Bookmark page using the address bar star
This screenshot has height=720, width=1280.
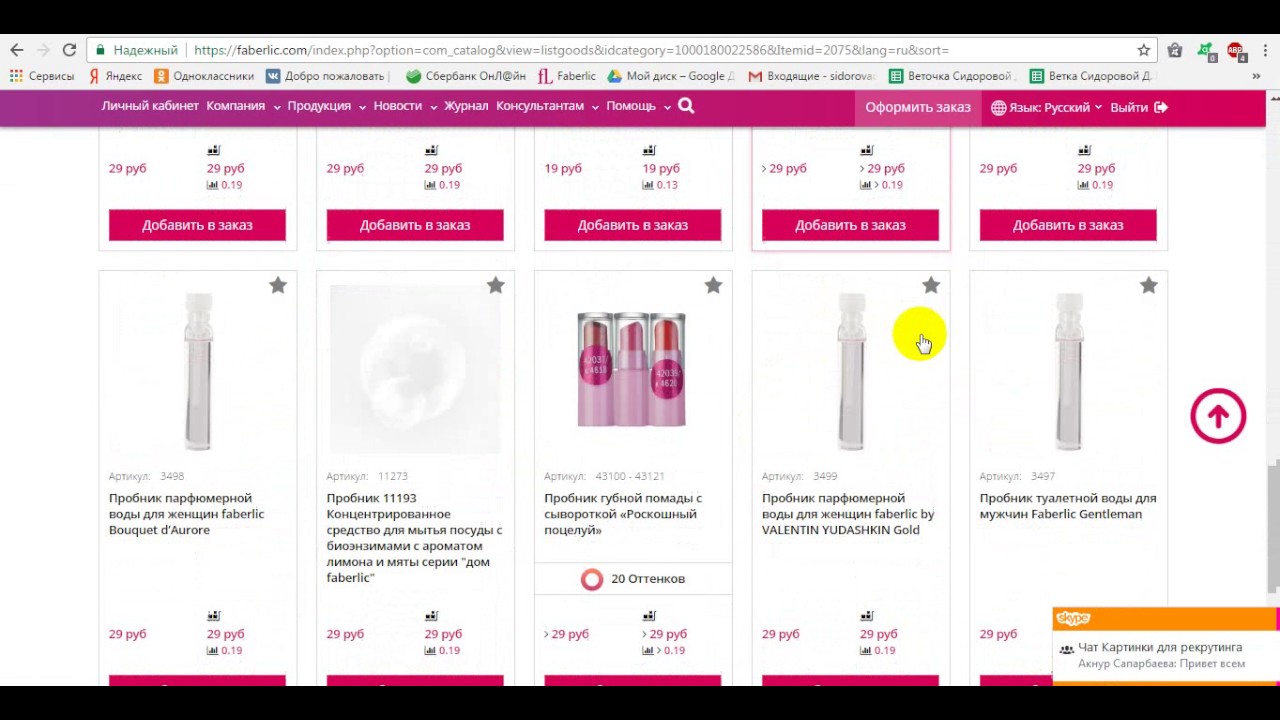pos(1144,50)
